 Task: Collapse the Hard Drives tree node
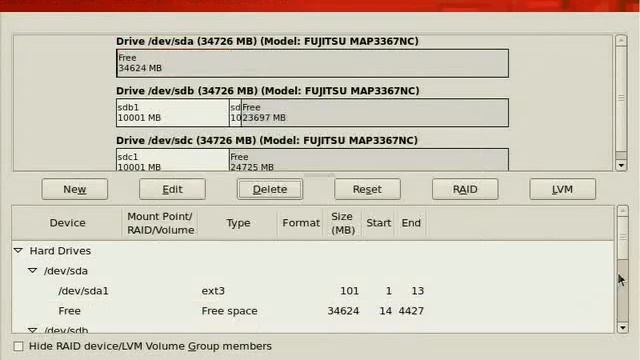18,250
